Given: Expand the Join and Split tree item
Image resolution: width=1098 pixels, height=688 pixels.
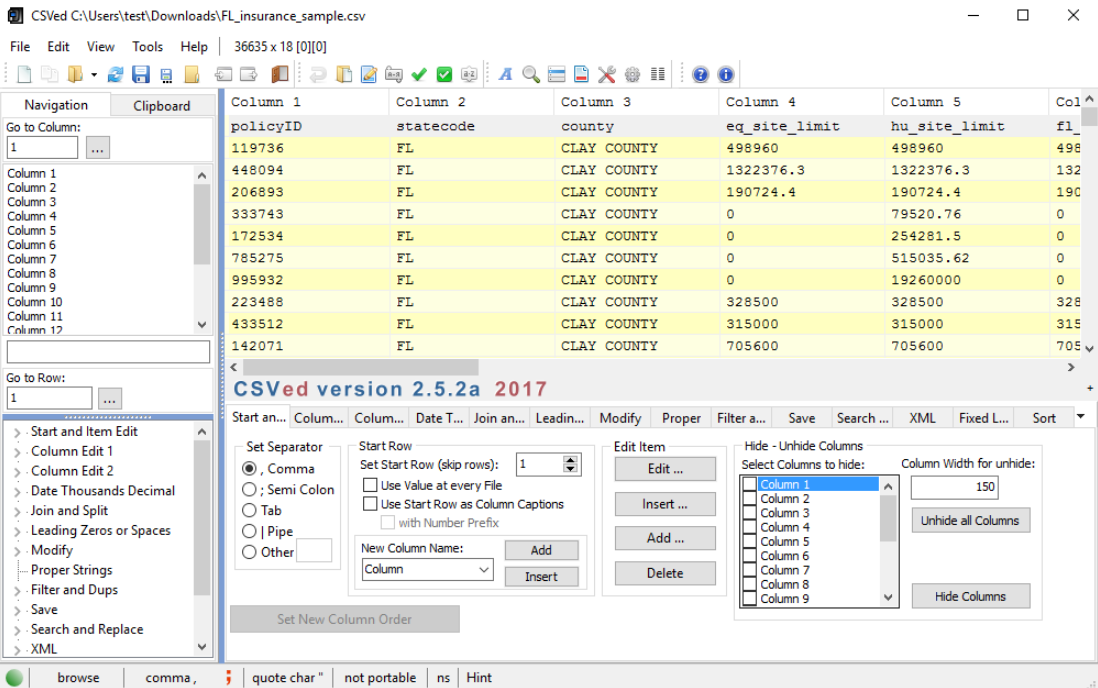Looking at the screenshot, I should coord(17,511).
